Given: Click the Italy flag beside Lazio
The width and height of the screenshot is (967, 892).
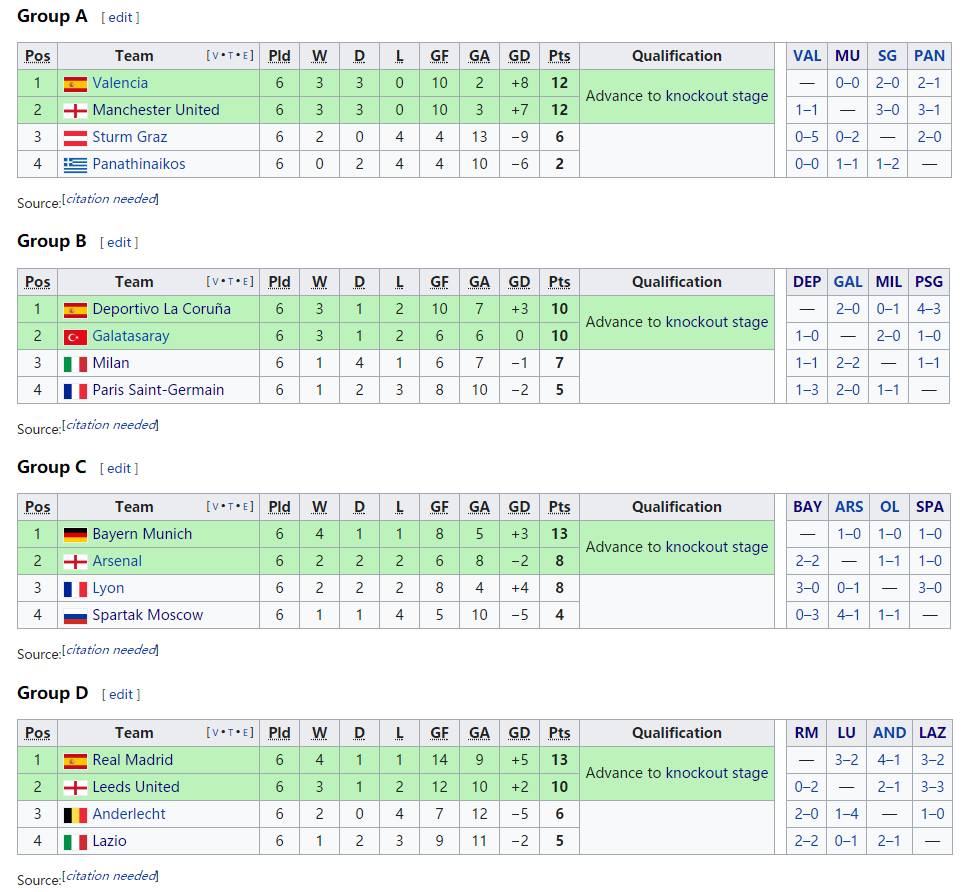Looking at the screenshot, I should click(x=75, y=842).
